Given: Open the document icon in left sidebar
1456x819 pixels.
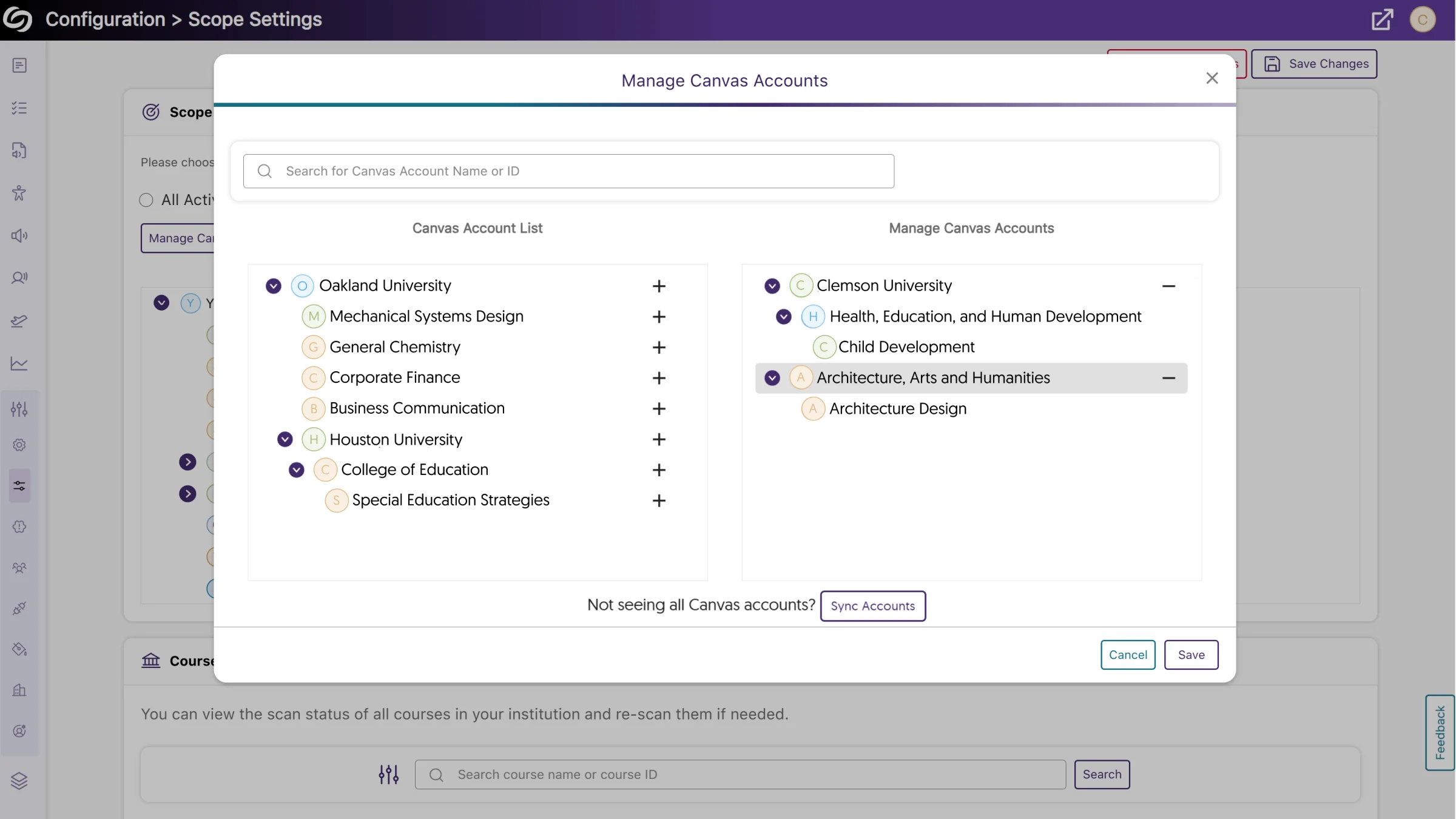Looking at the screenshot, I should tap(19, 65).
